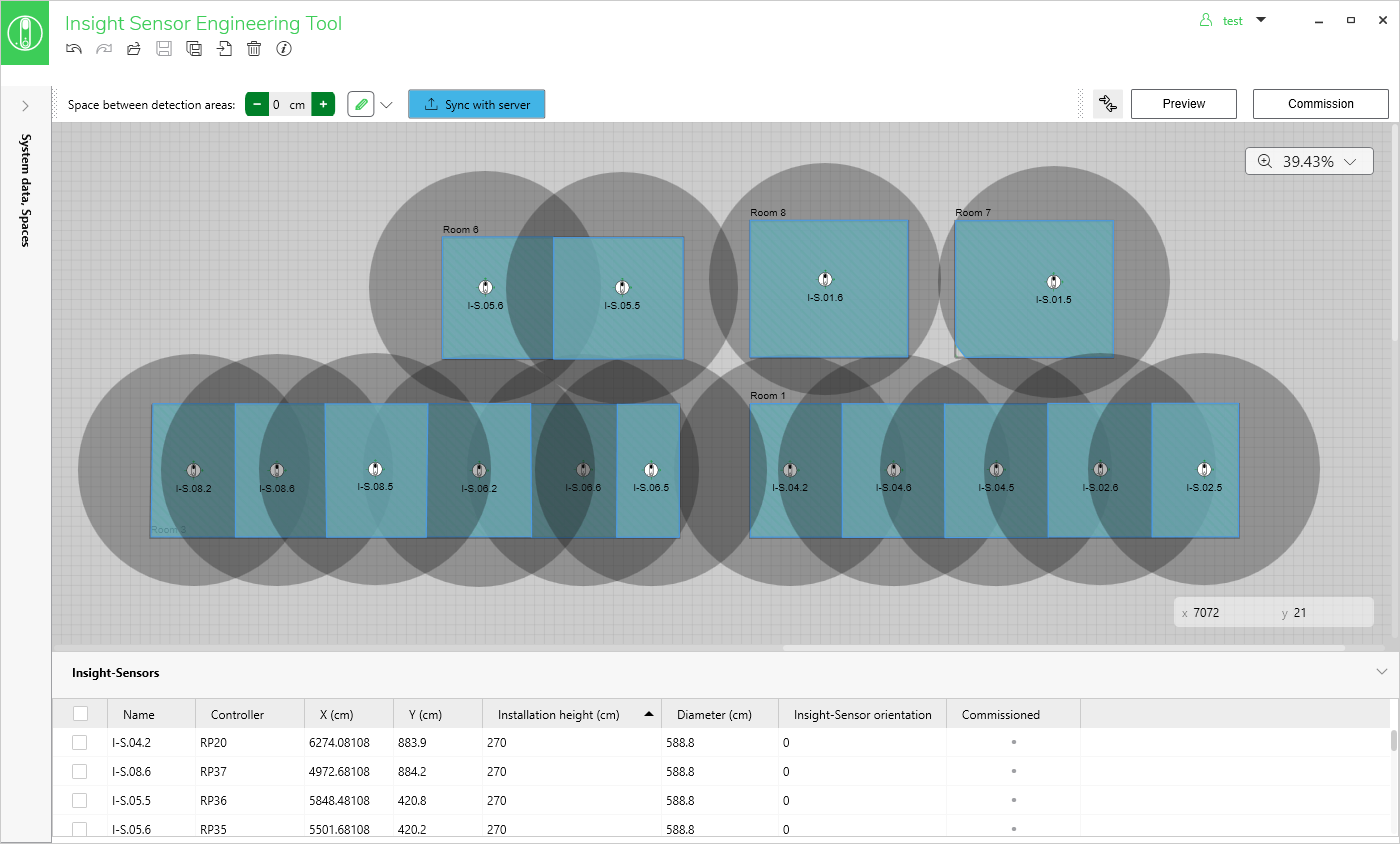Screen dimensions: 1400x844
Task: Click the Undo arrow icon
Action: (74, 49)
